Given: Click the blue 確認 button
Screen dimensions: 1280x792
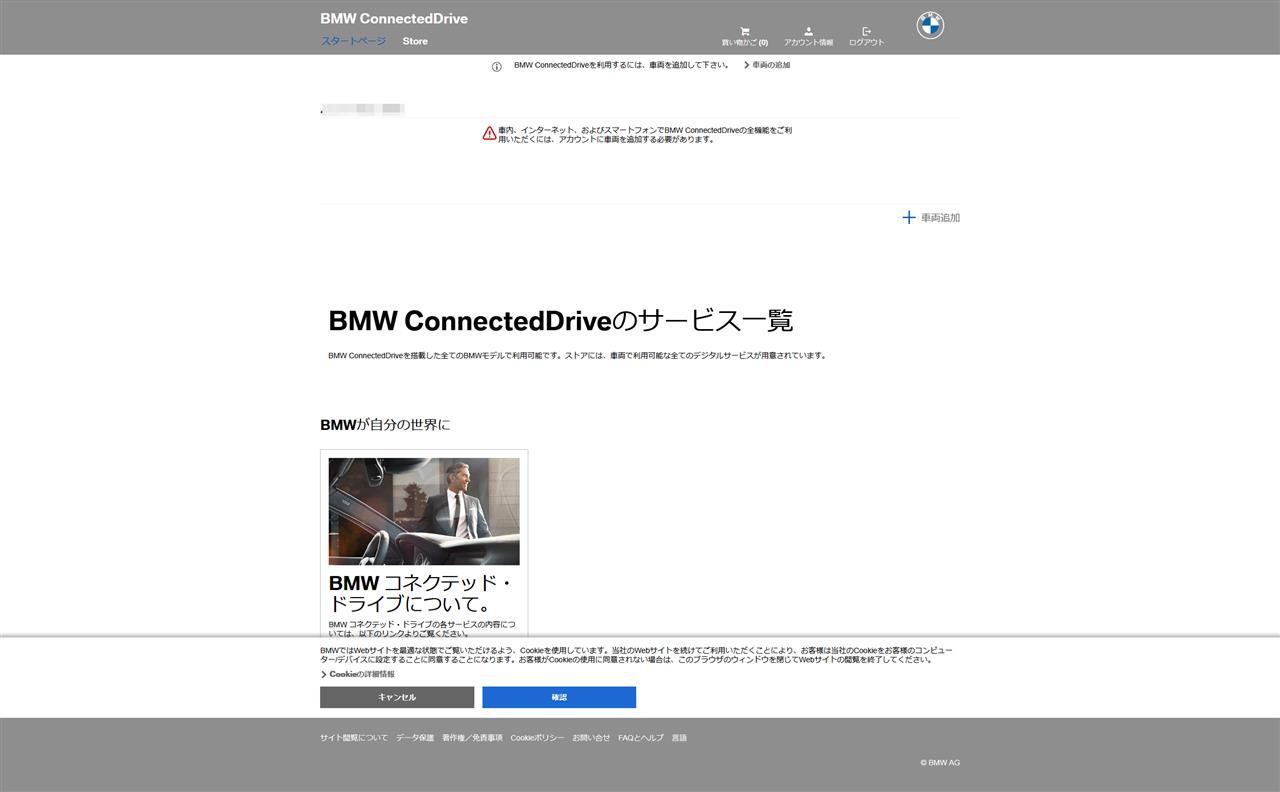Looking at the screenshot, I should point(559,697).
